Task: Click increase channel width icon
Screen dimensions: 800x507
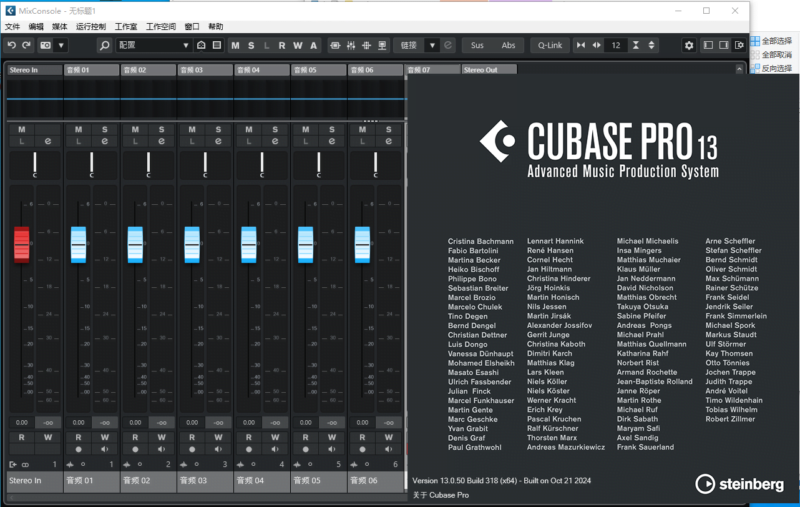Action: point(596,45)
